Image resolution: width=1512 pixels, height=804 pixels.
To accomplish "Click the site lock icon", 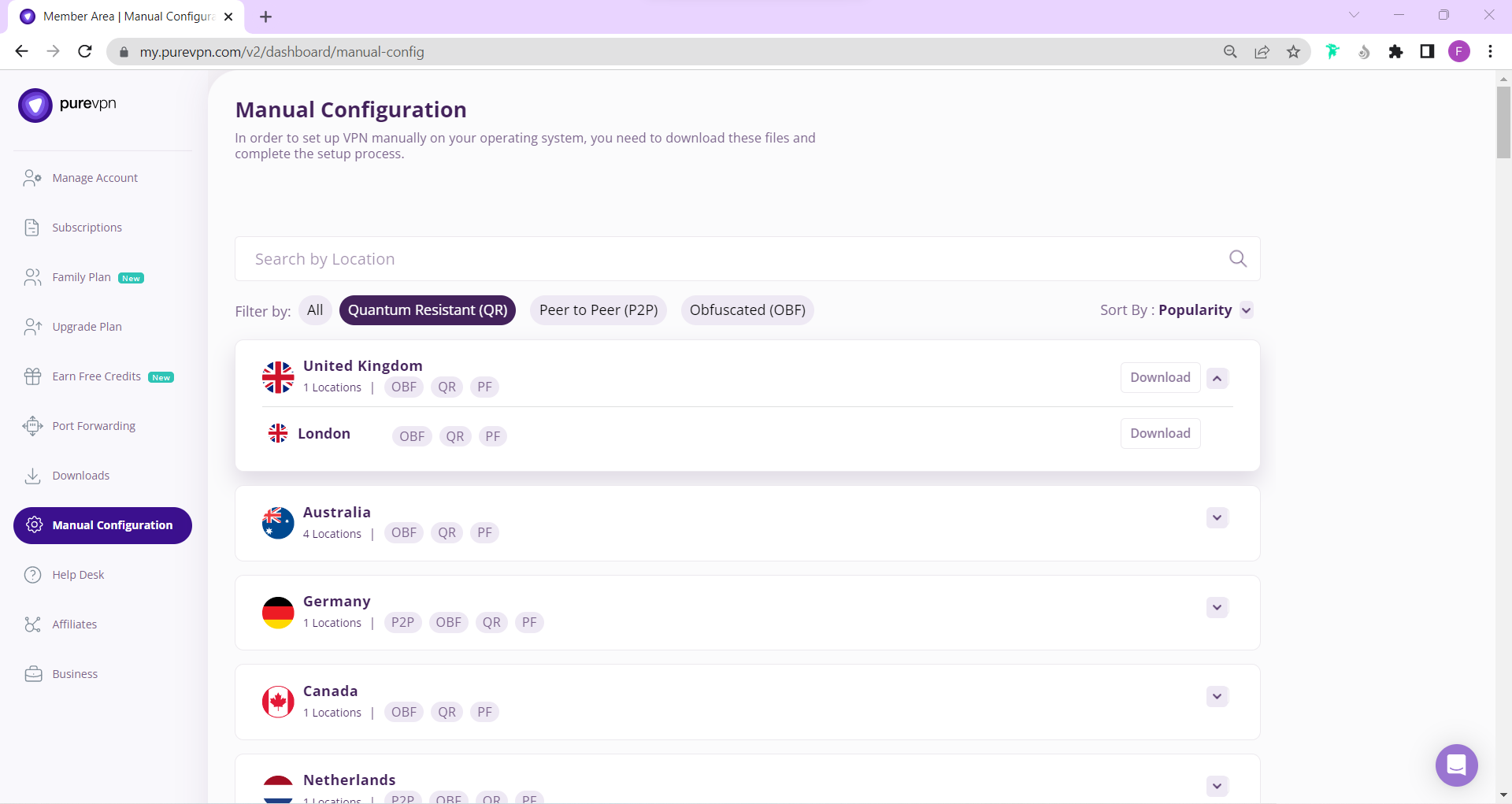I will point(124,52).
